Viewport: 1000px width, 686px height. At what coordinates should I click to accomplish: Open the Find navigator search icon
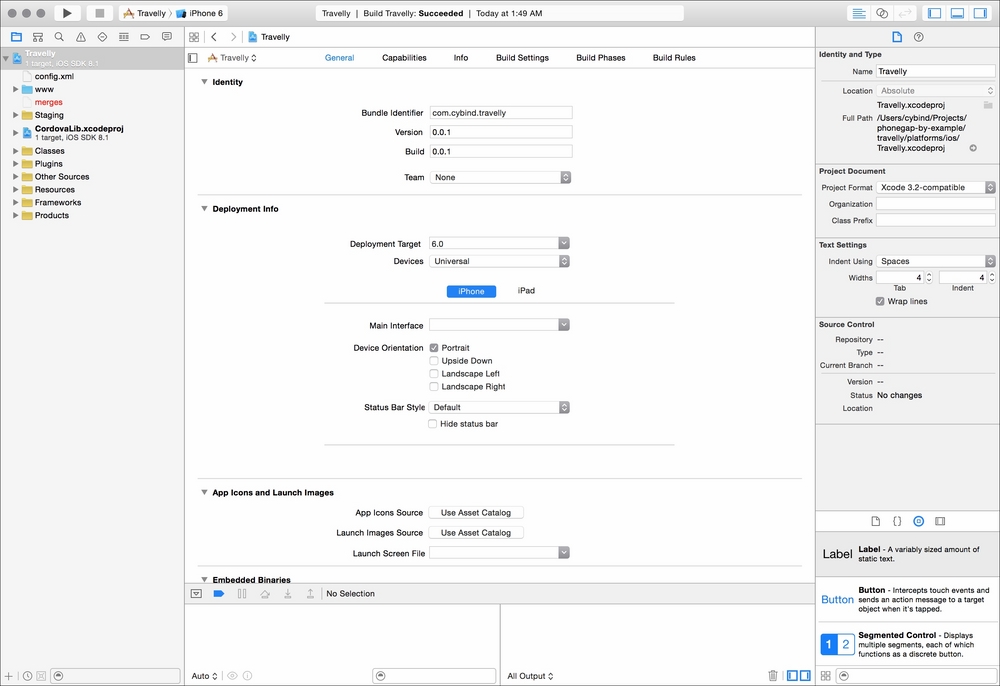[x=59, y=37]
